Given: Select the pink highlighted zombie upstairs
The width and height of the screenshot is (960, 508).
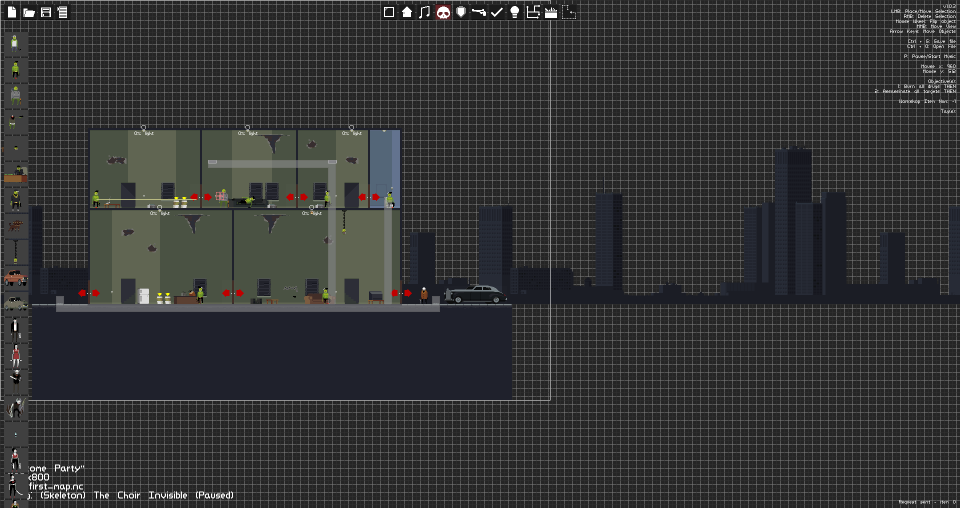Looking at the screenshot, I should [x=223, y=198].
